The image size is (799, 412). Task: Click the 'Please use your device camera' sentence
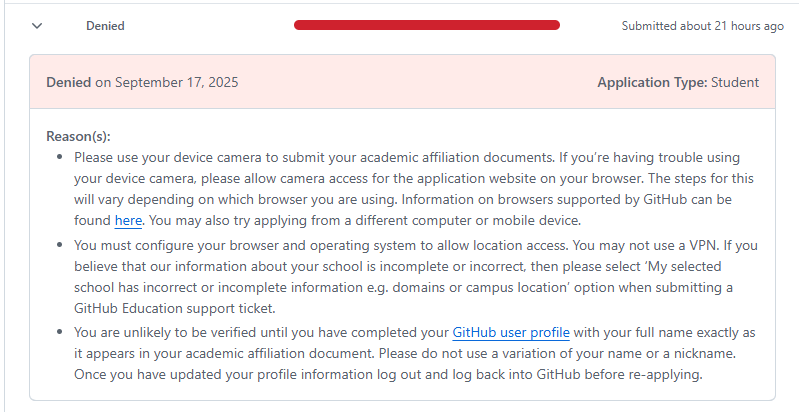[314, 157]
